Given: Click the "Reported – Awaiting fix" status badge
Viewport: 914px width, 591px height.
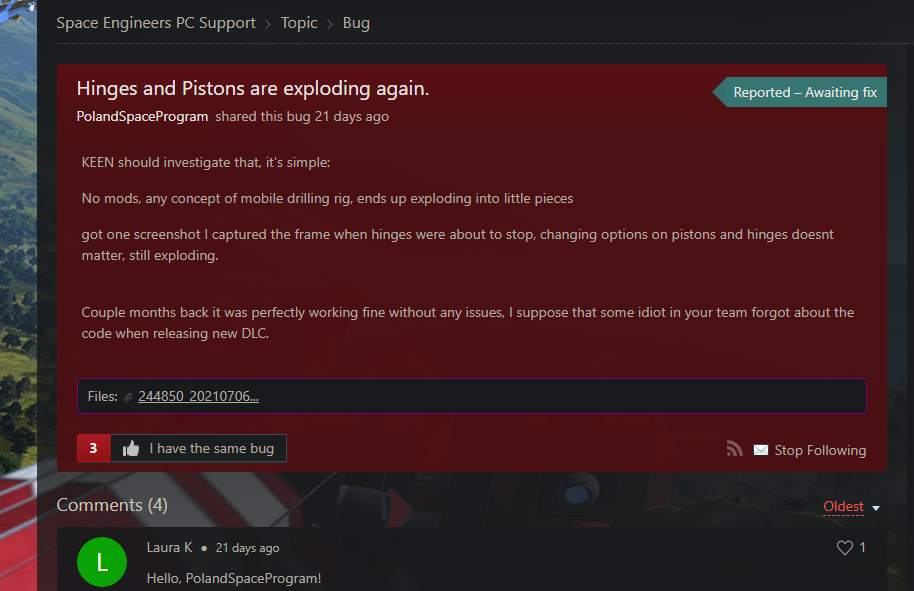Looking at the screenshot, I should (804, 92).
